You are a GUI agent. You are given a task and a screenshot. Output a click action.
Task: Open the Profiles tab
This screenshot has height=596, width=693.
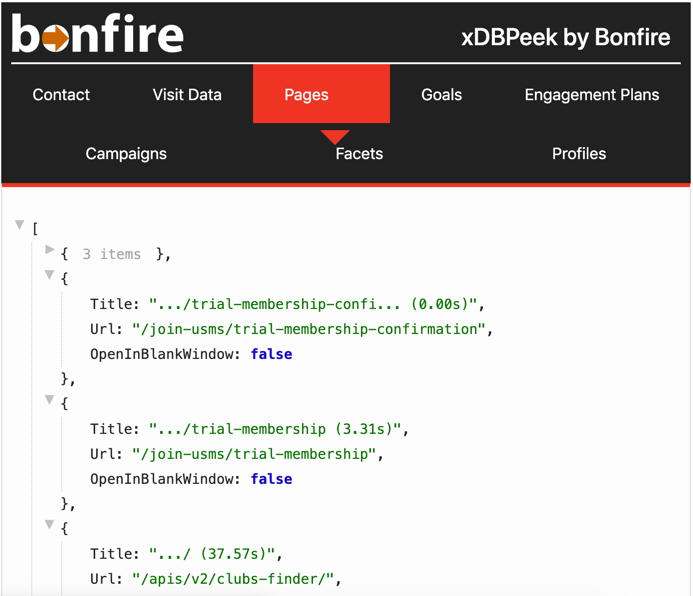click(579, 154)
